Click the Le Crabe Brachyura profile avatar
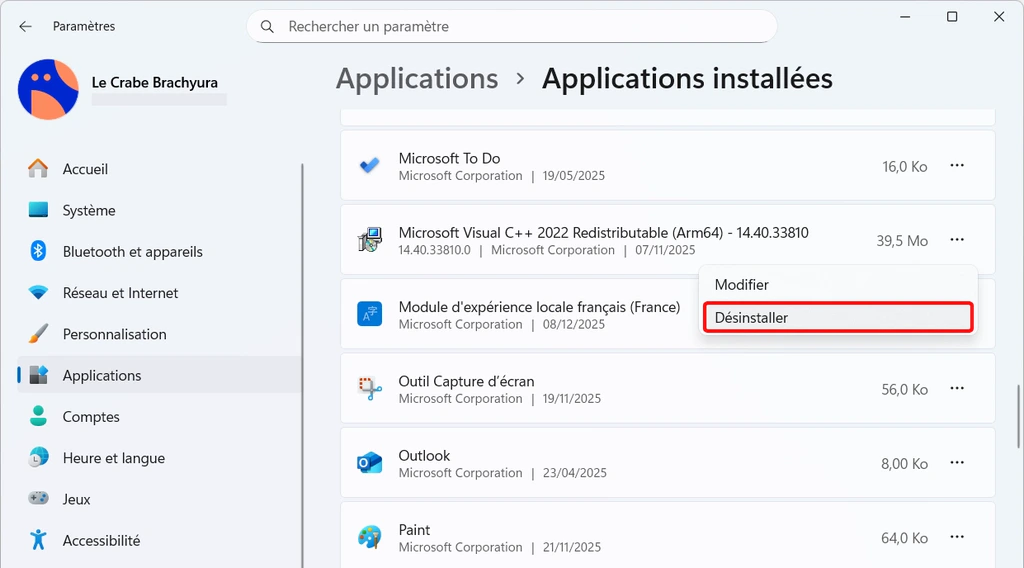 pos(48,89)
